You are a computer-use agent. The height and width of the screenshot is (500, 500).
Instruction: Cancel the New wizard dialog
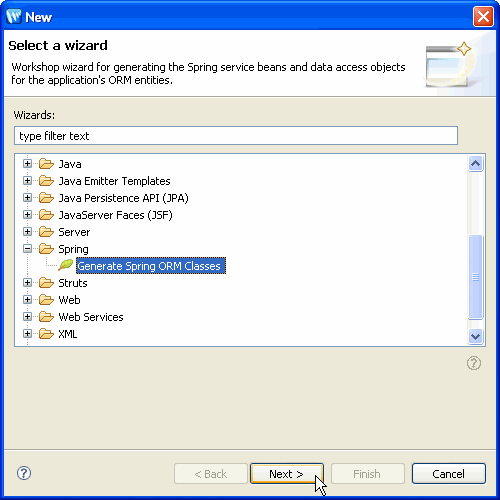[x=449, y=473]
